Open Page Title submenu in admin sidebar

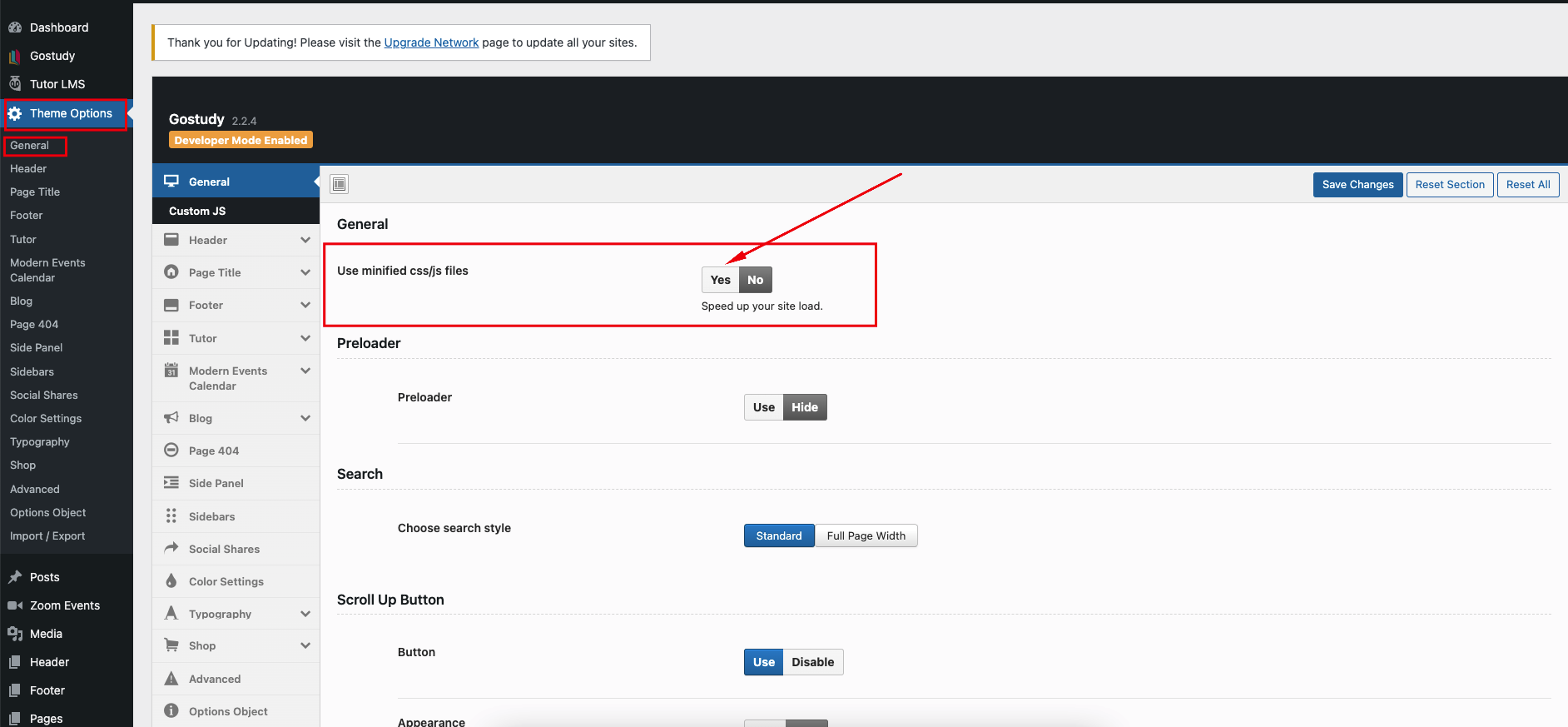coord(35,192)
